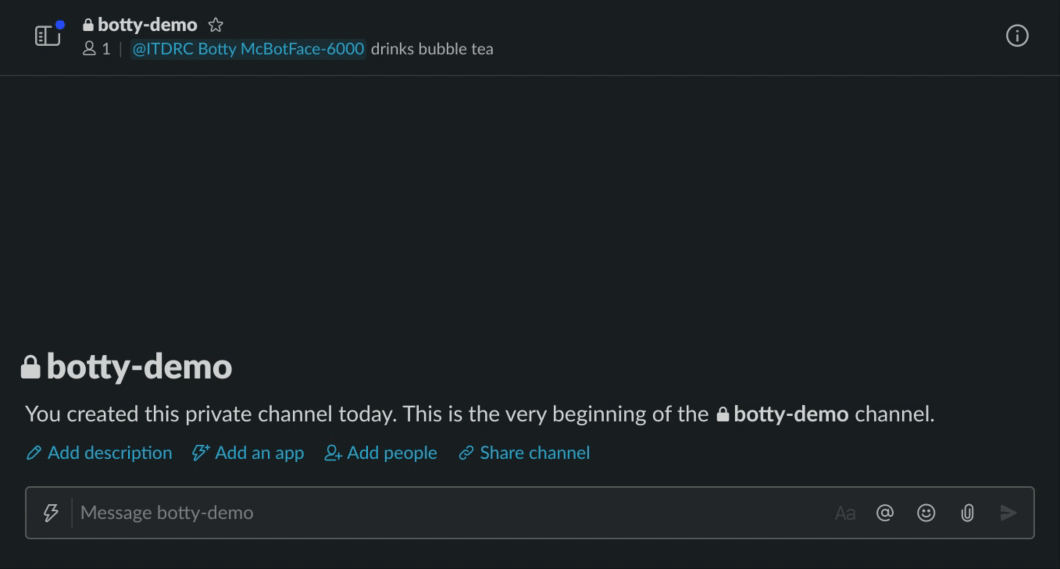Viewport: 1060px width, 569px height.
Task: Open the channel member count
Action: (x=97, y=49)
